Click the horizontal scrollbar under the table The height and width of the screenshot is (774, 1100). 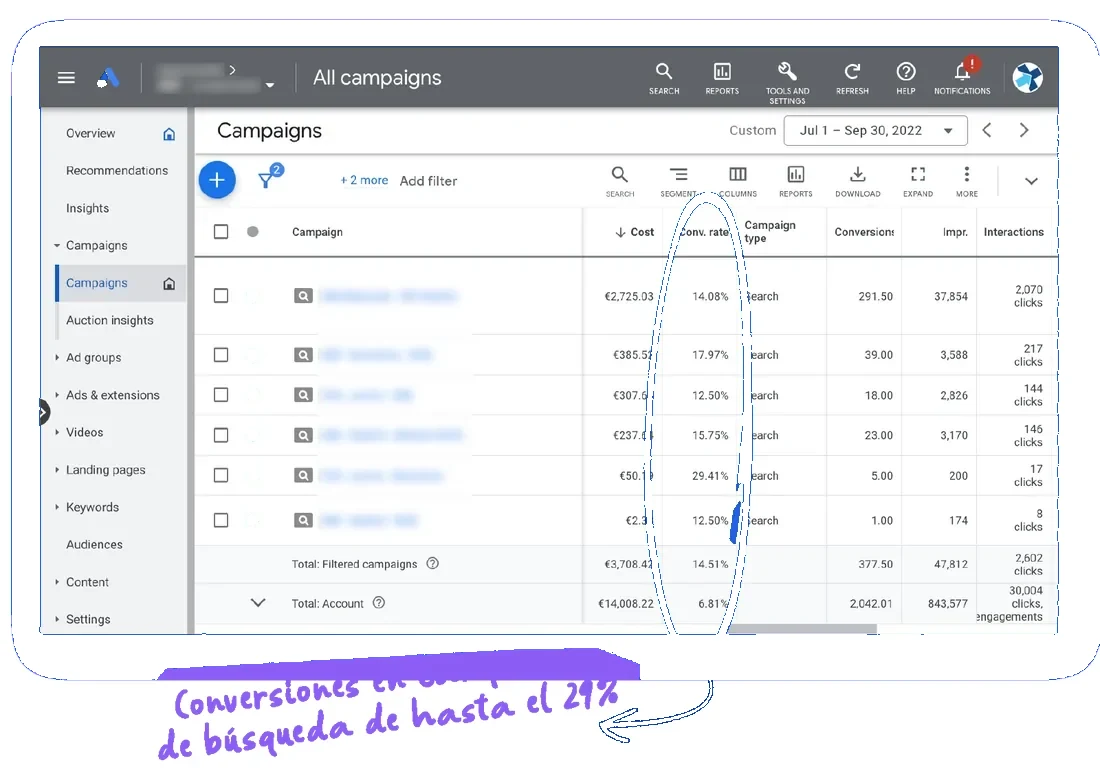pos(803,629)
